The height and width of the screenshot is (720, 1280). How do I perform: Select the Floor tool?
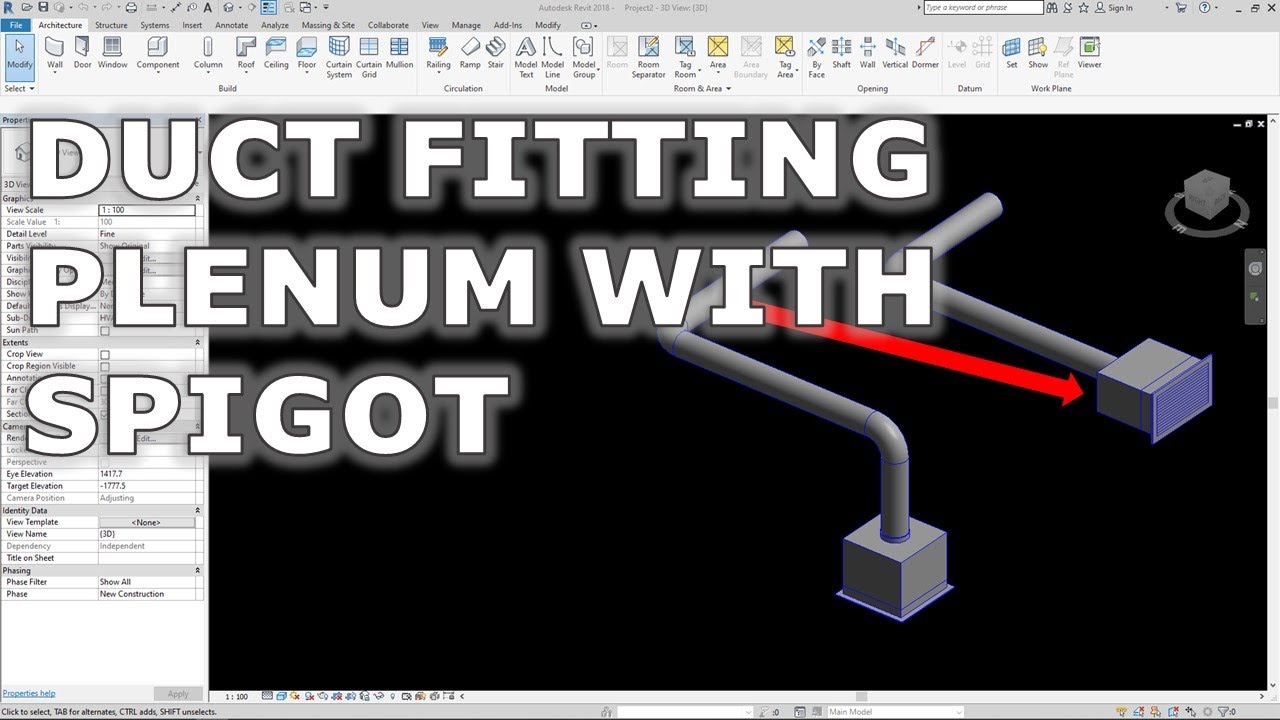pos(307,54)
